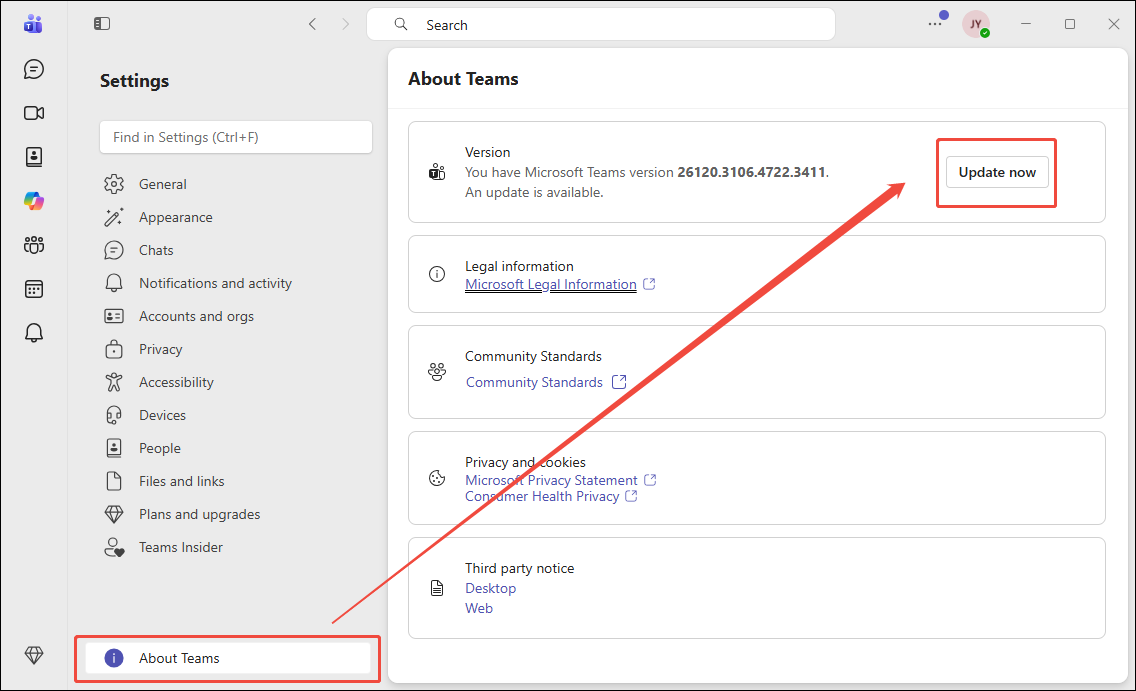
Task: Click the Microsoft Teams logo icon
Action: click(33, 24)
